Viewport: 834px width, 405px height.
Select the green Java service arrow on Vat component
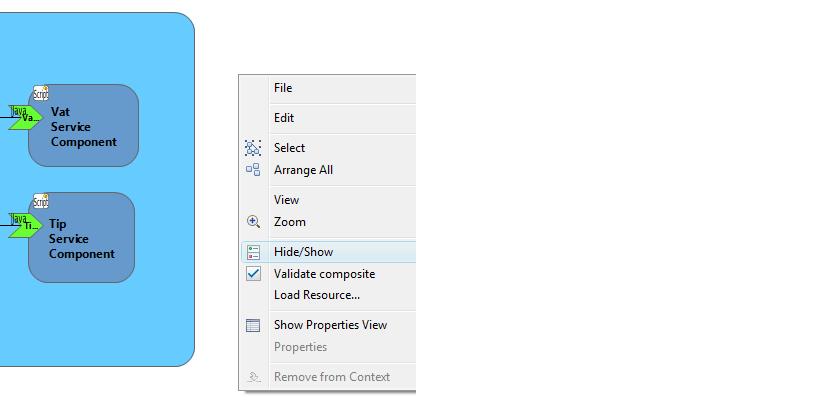26,117
